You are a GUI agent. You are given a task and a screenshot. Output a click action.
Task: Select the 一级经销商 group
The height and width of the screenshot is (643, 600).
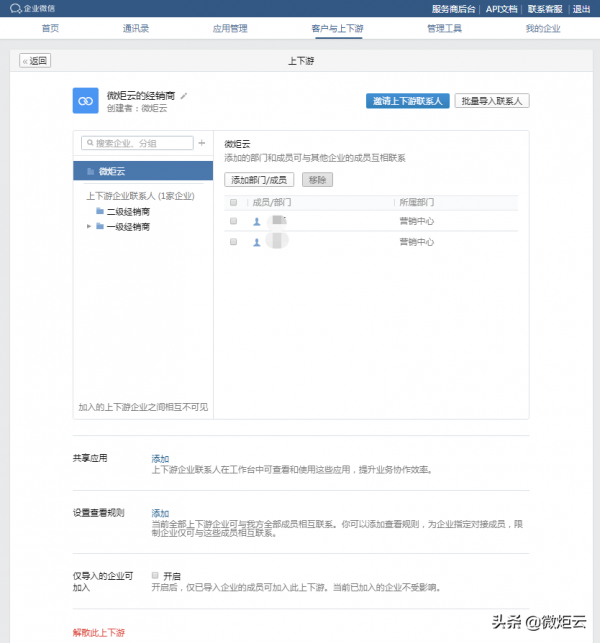128,227
